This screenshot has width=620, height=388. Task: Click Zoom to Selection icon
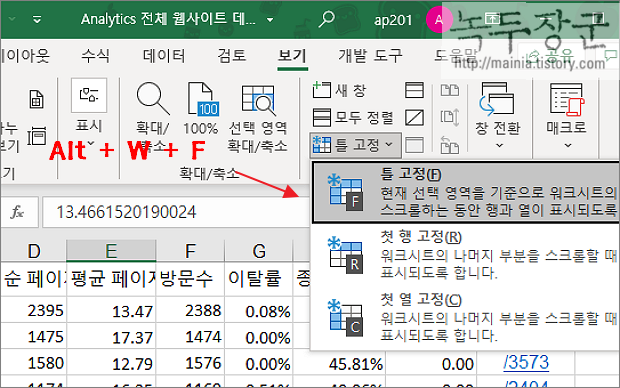[258, 99]
